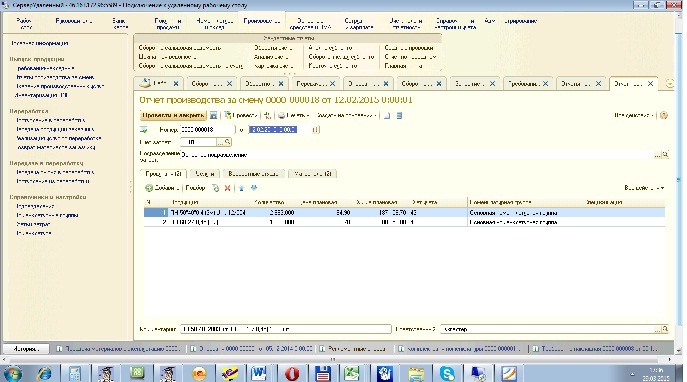Open the table's 'Все действия' dropdown
The width and height of the screenshot is (687, 382).
coord(644,188)
